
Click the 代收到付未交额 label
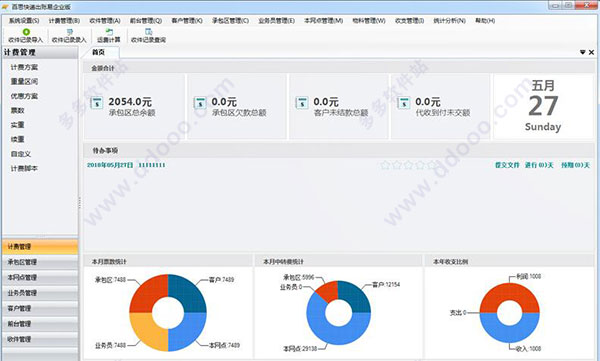tap(443, 113)
